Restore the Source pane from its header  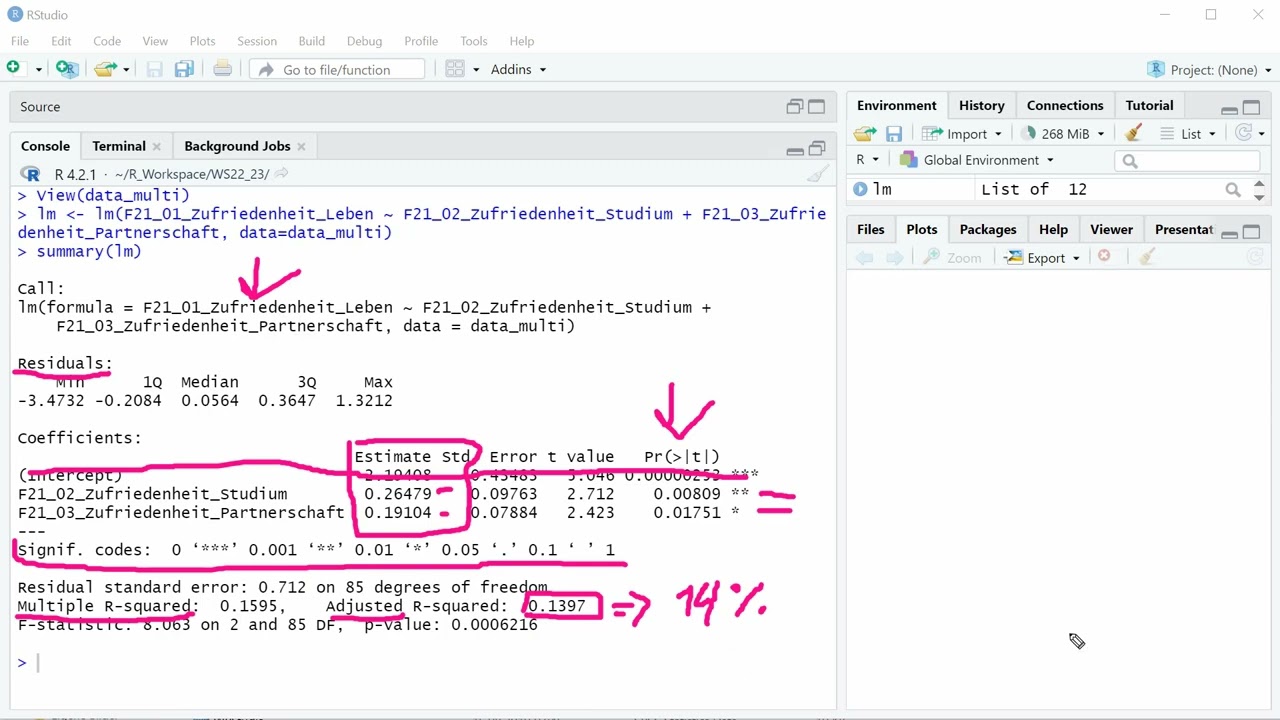click(x=795, y=107)
